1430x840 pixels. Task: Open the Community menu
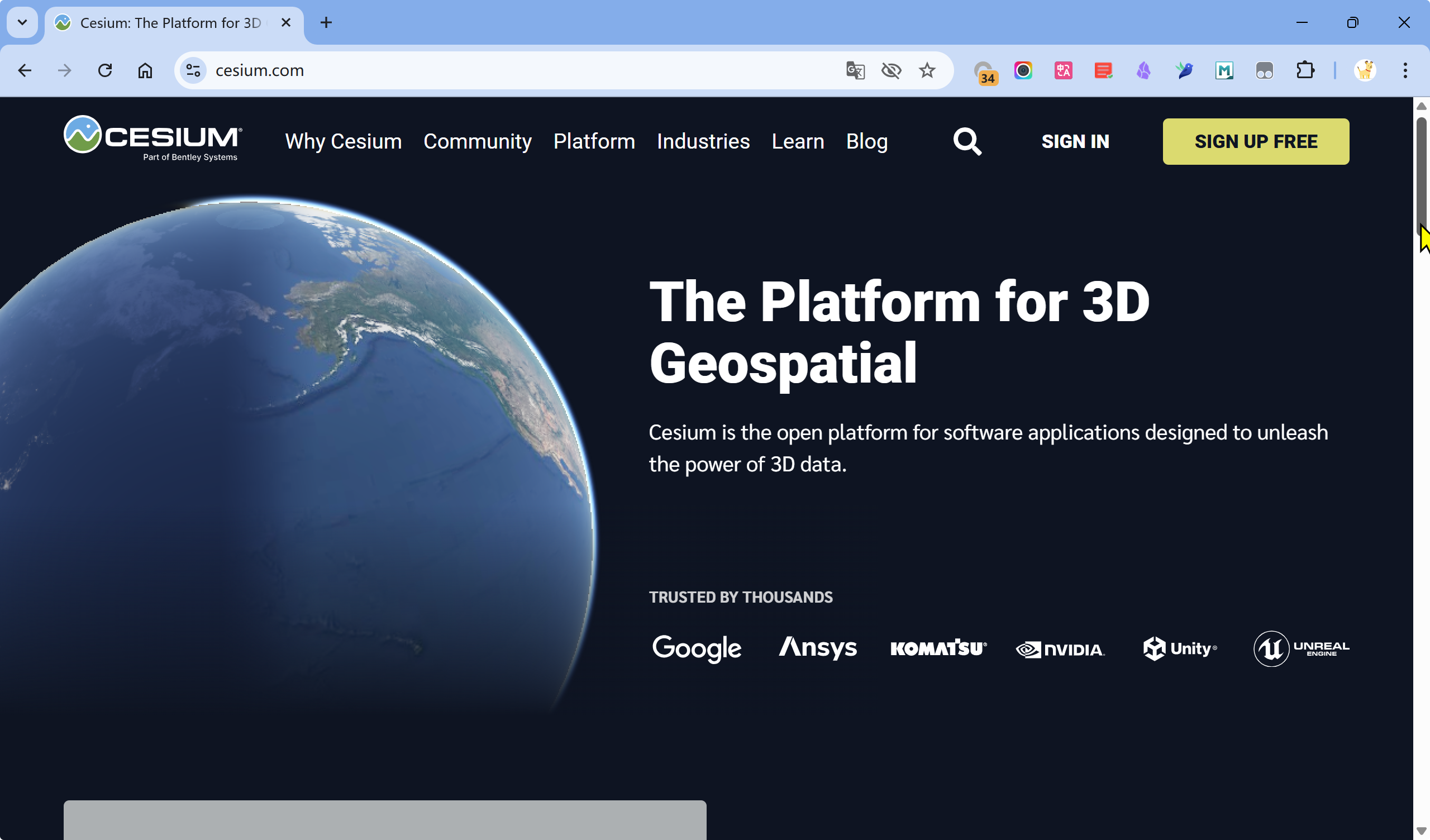click(477, 141)
